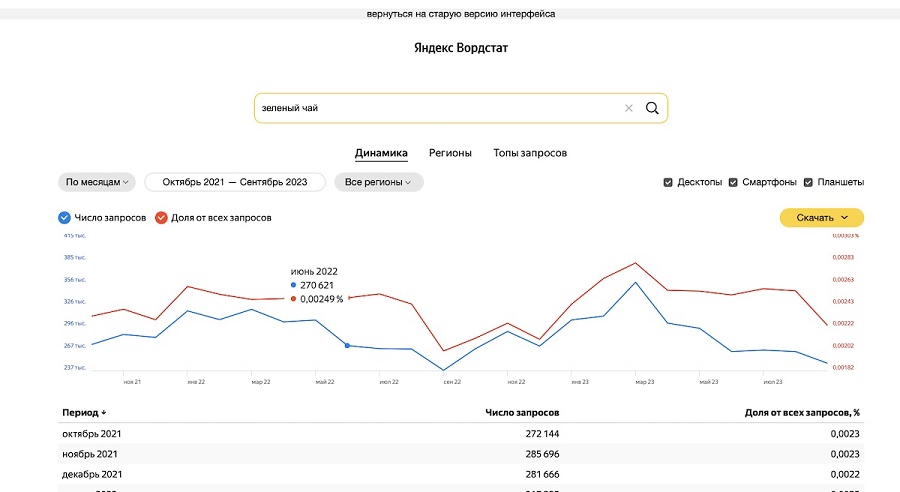
Task: Uncheck the Смартфоны checkbox
Action: pyautogui.click(x=733, y=182)
